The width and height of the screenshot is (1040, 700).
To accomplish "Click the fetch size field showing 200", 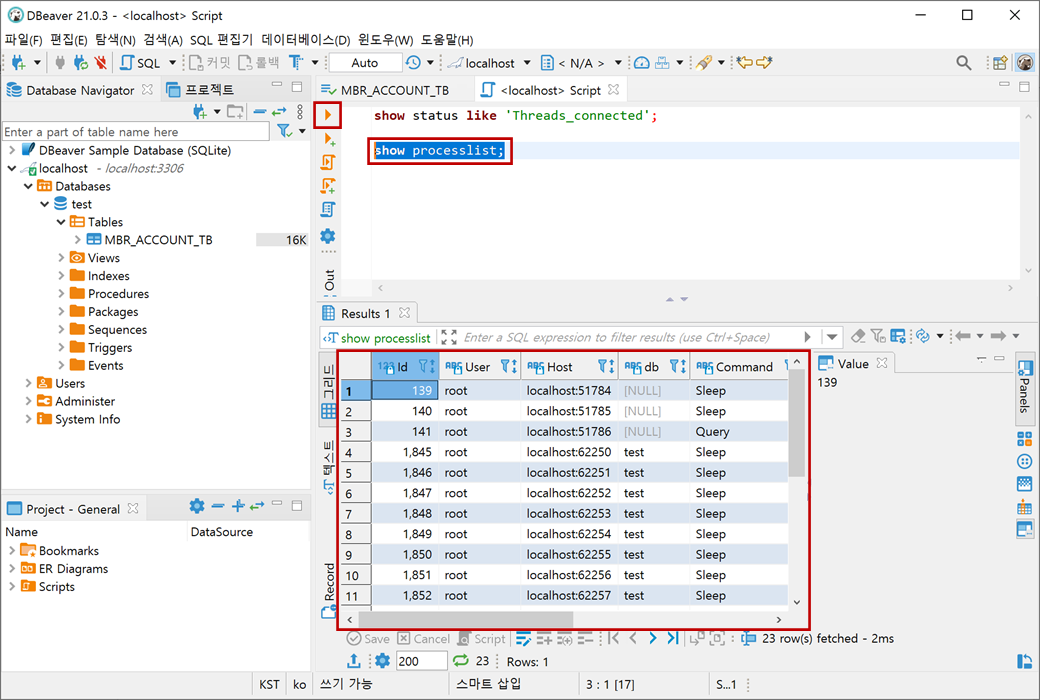I will tap(422, 661).
